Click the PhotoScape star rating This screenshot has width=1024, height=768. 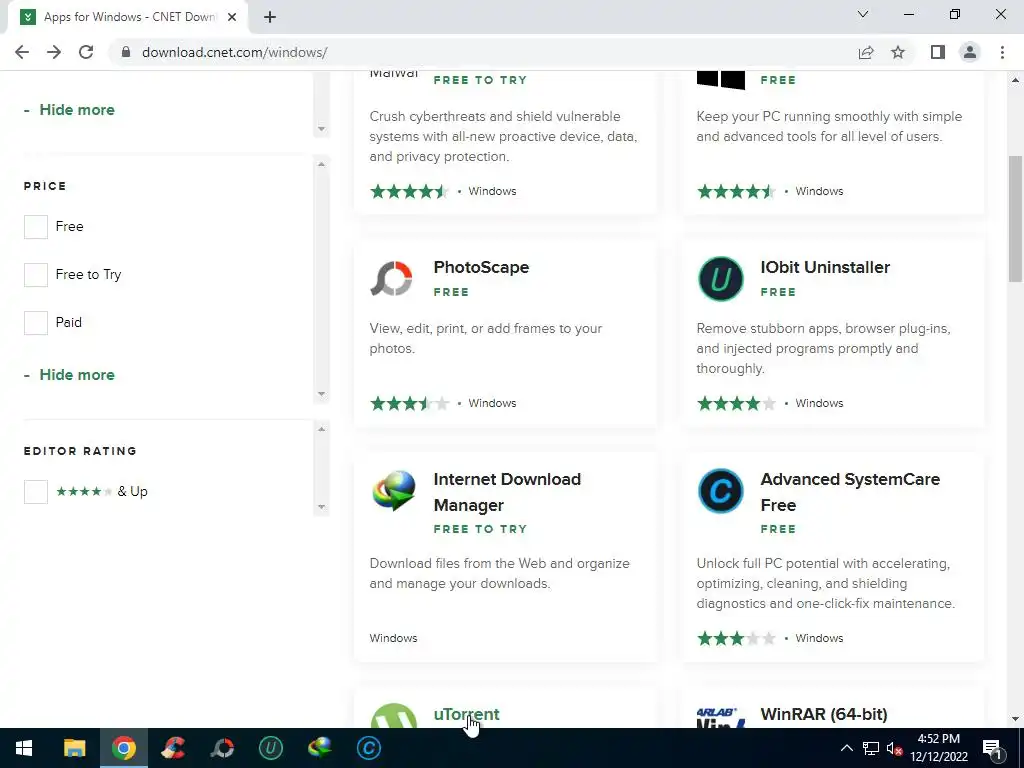click(409, 404)
